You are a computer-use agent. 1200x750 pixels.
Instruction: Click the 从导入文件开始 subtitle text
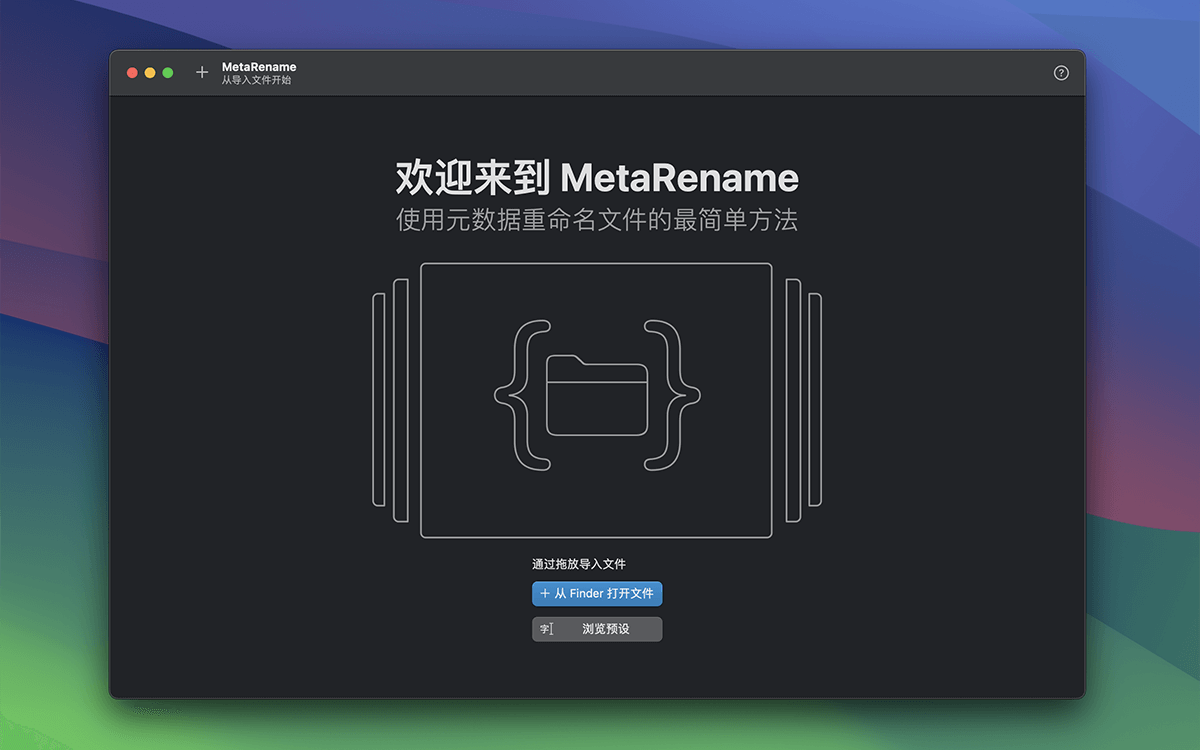[257, 80]
